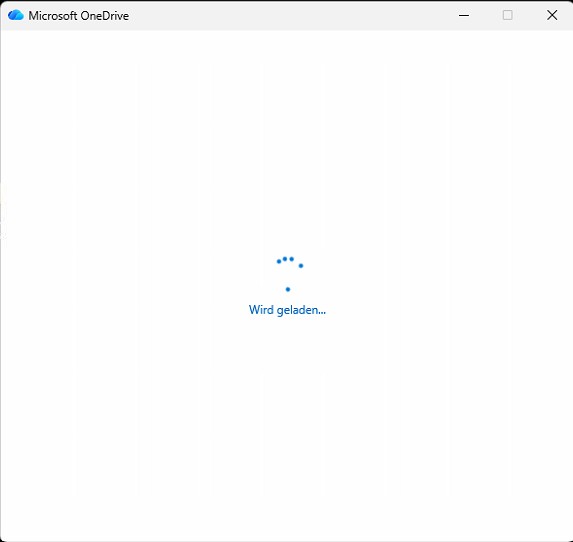Click the "Microsoft OneDrive" window title text
This screenshot has width=573, height=542.
pos(79,16)
